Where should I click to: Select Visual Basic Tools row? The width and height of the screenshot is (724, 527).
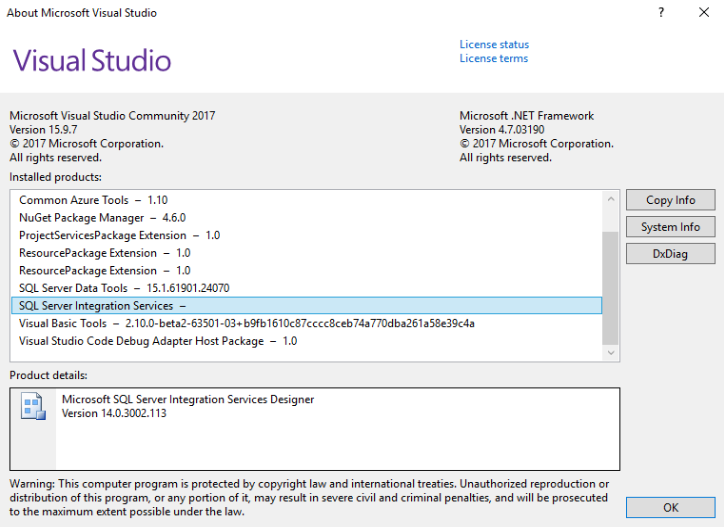pyautogui.click(x=307, y=323)
